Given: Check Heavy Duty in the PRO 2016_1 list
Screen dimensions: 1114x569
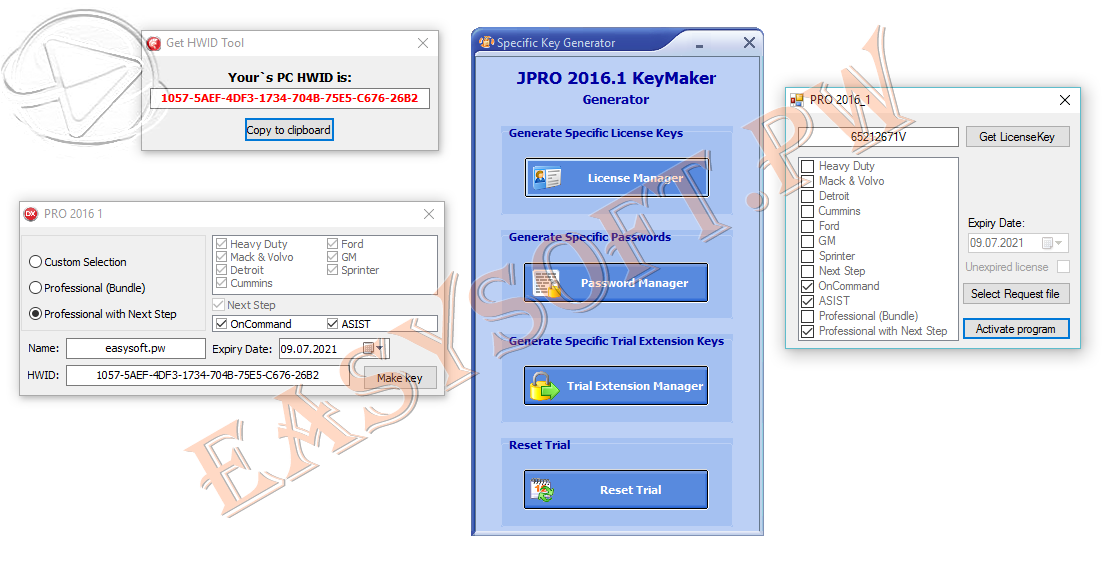Looking at the screenshot, I should (x=807, y=166).
